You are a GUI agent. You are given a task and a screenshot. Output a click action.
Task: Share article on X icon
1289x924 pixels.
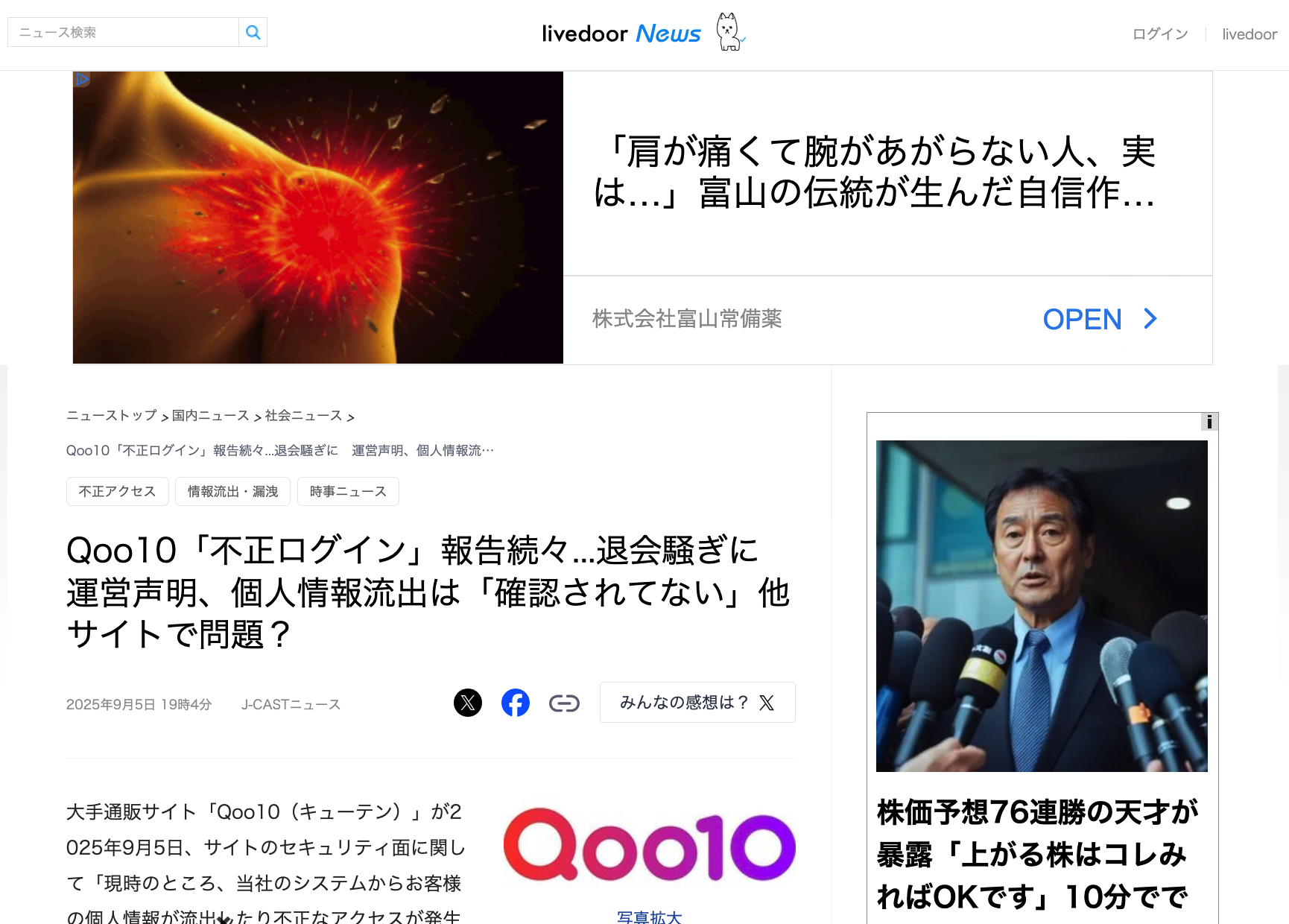pyautogui.click(x=468, y=703)
